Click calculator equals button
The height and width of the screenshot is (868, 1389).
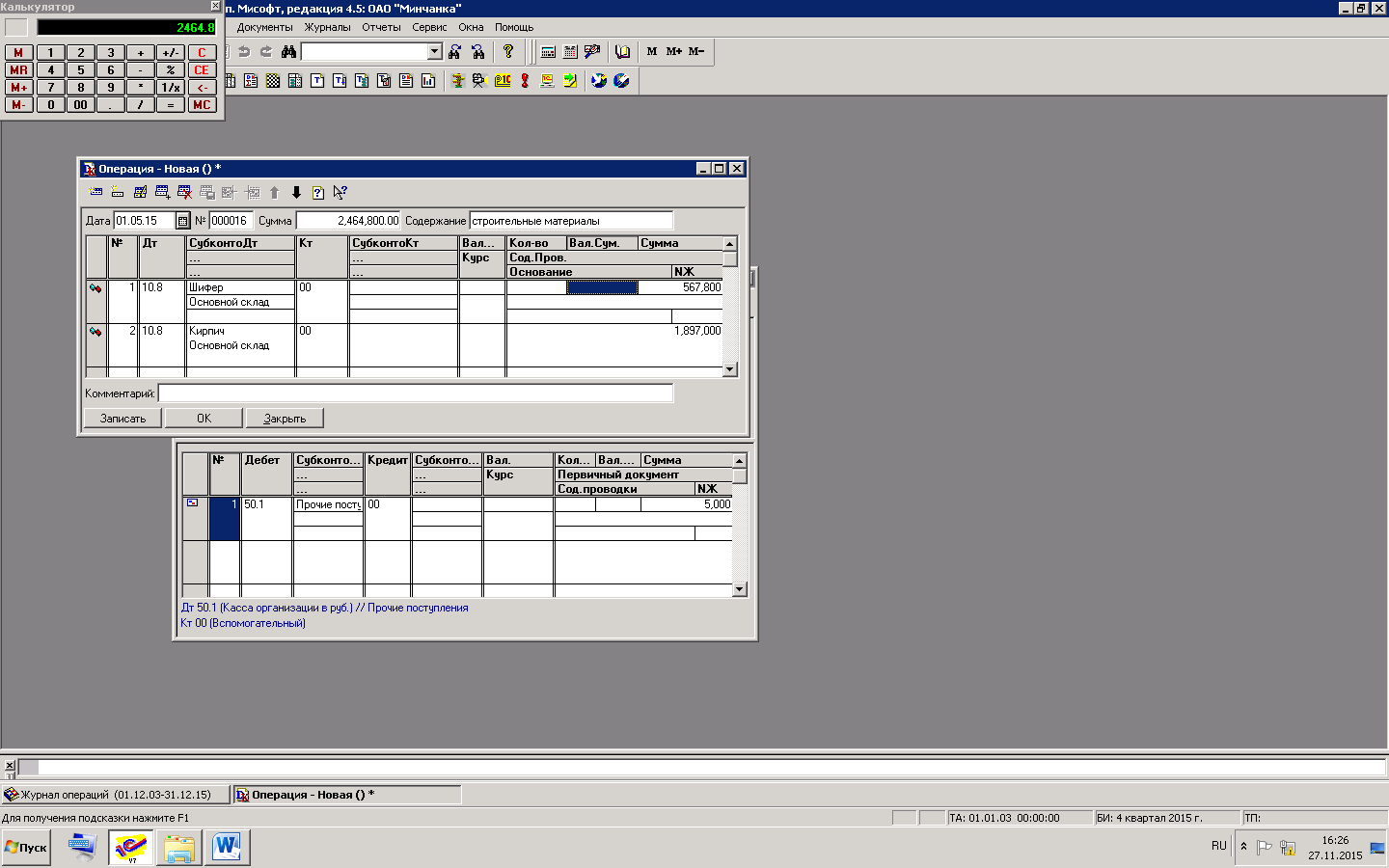[x=171, y=105]
